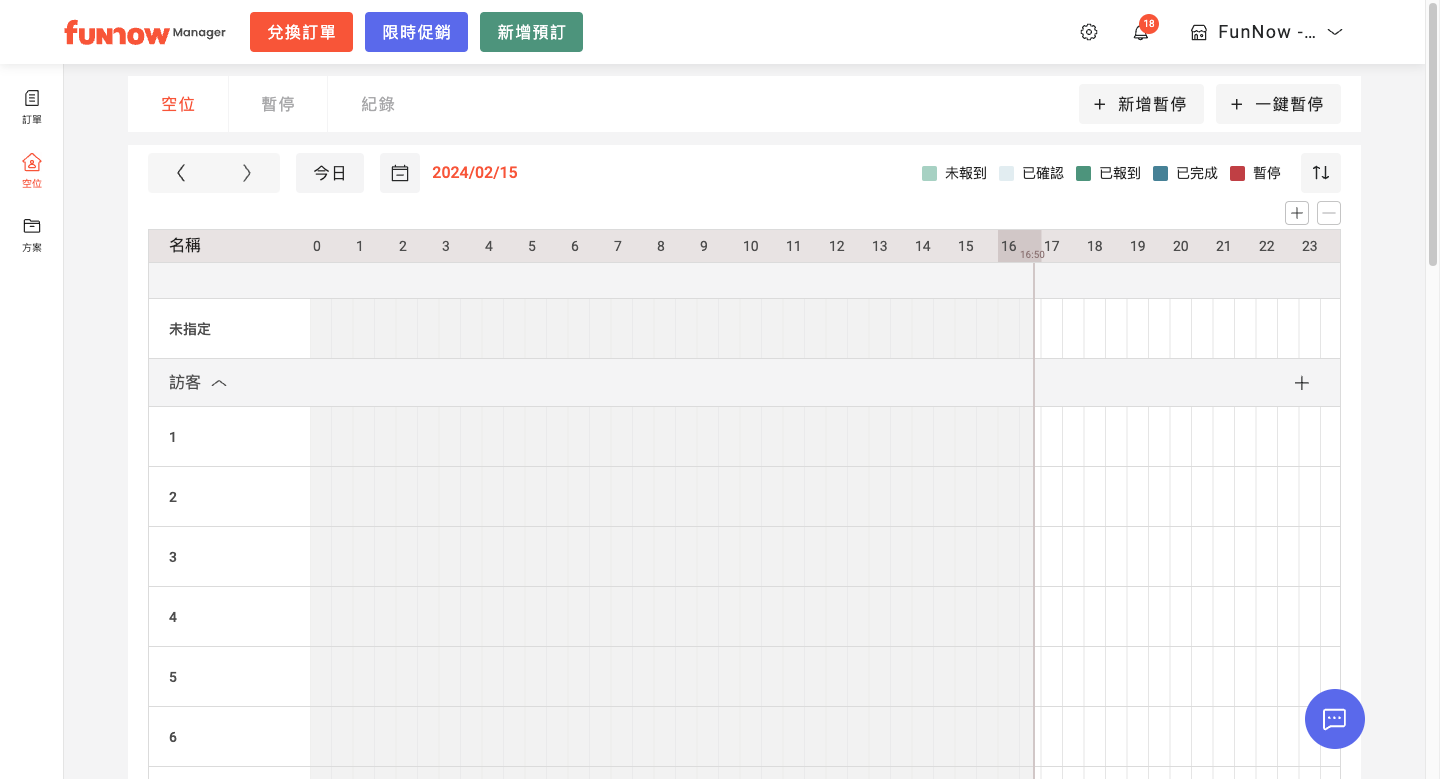The width and height of the screenshot is (1440, 779).
Task: Click the date 2024/02/15
Action: (x=475, y=173)
